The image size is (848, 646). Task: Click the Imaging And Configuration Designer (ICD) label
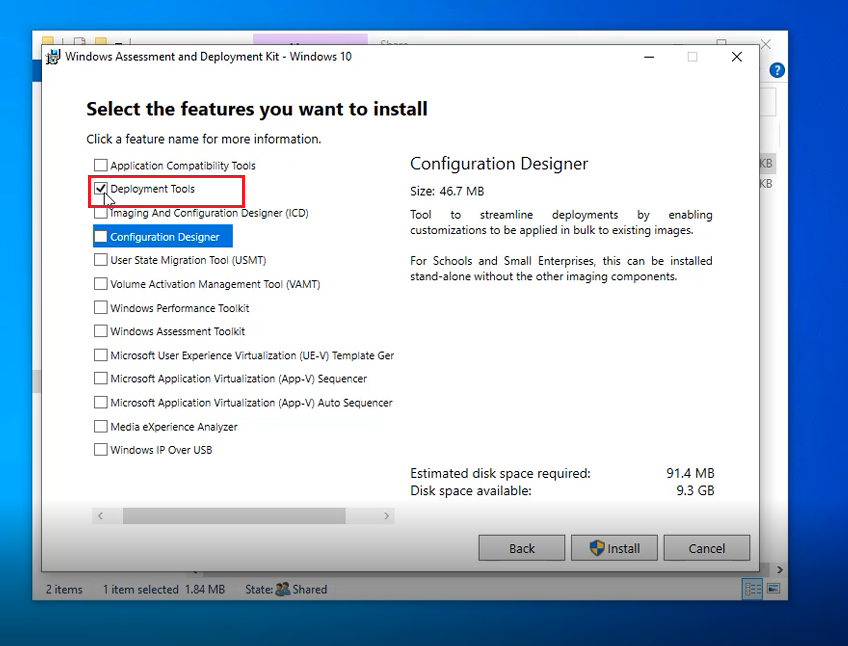pyautogui.click(x=209, y=213)
